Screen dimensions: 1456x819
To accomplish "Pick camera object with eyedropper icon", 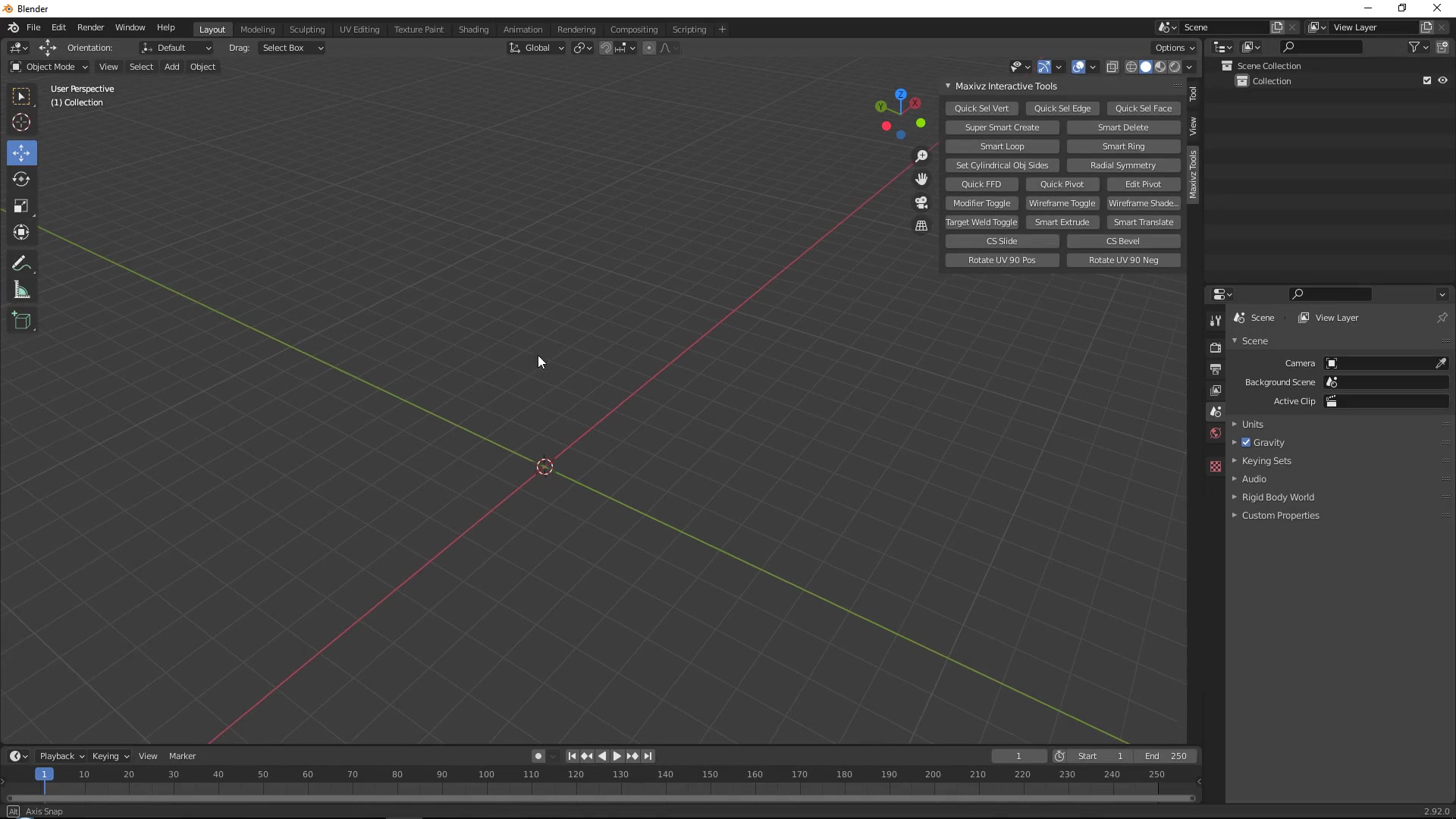I will 1441,363.
